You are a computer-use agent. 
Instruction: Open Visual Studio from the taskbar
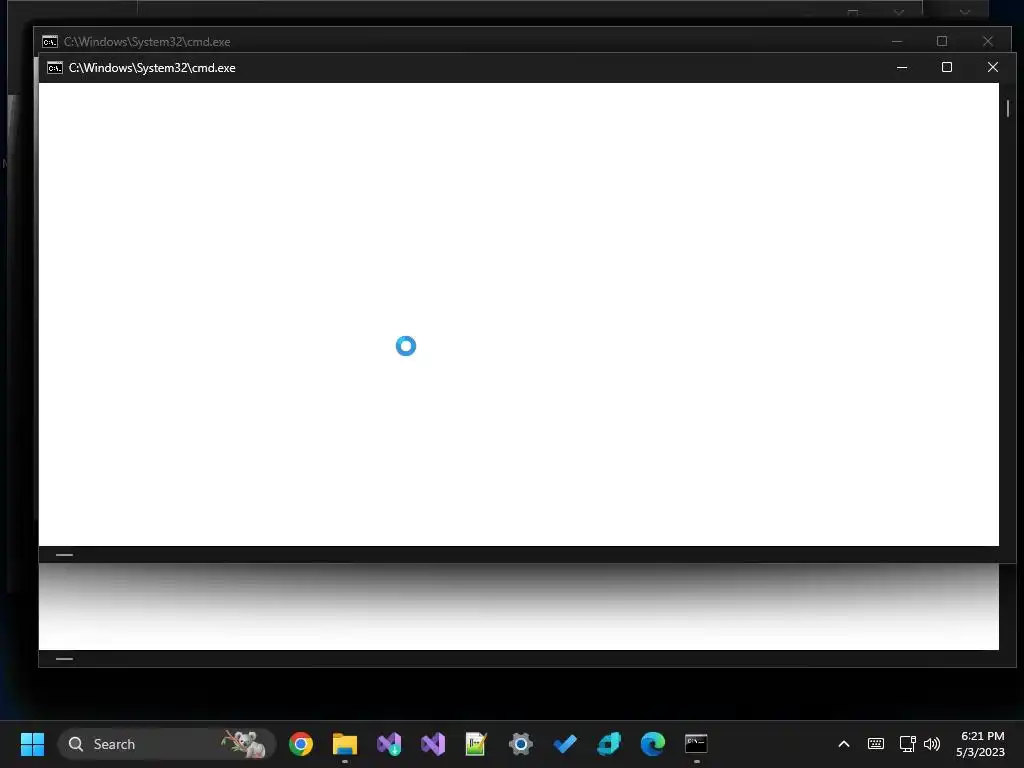[433, 744]
